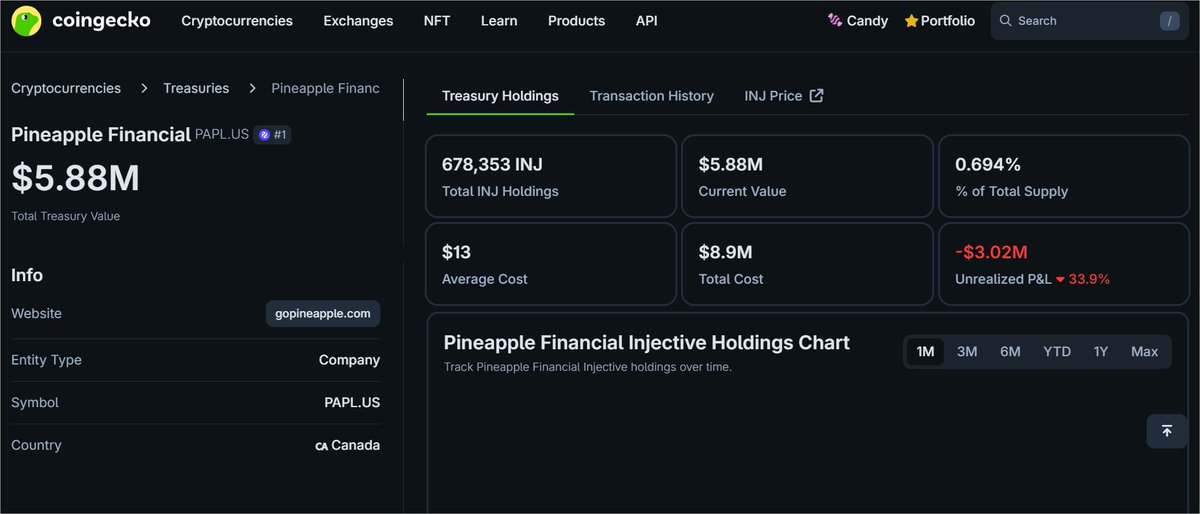Select the 1Y chart range
The height and width of the screenshot is (514, 1200).
1101,351
